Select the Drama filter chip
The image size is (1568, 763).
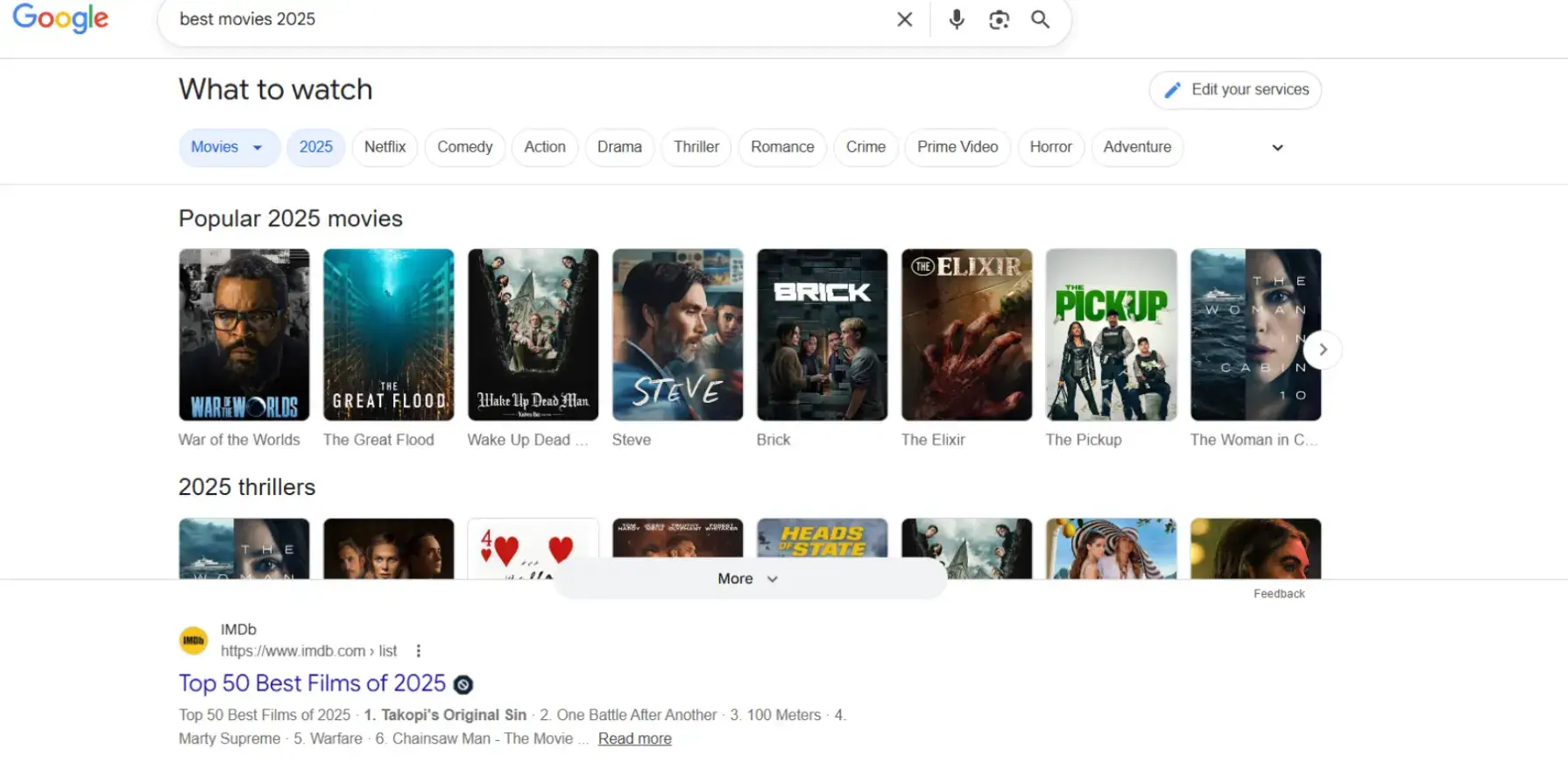(619, 147)
